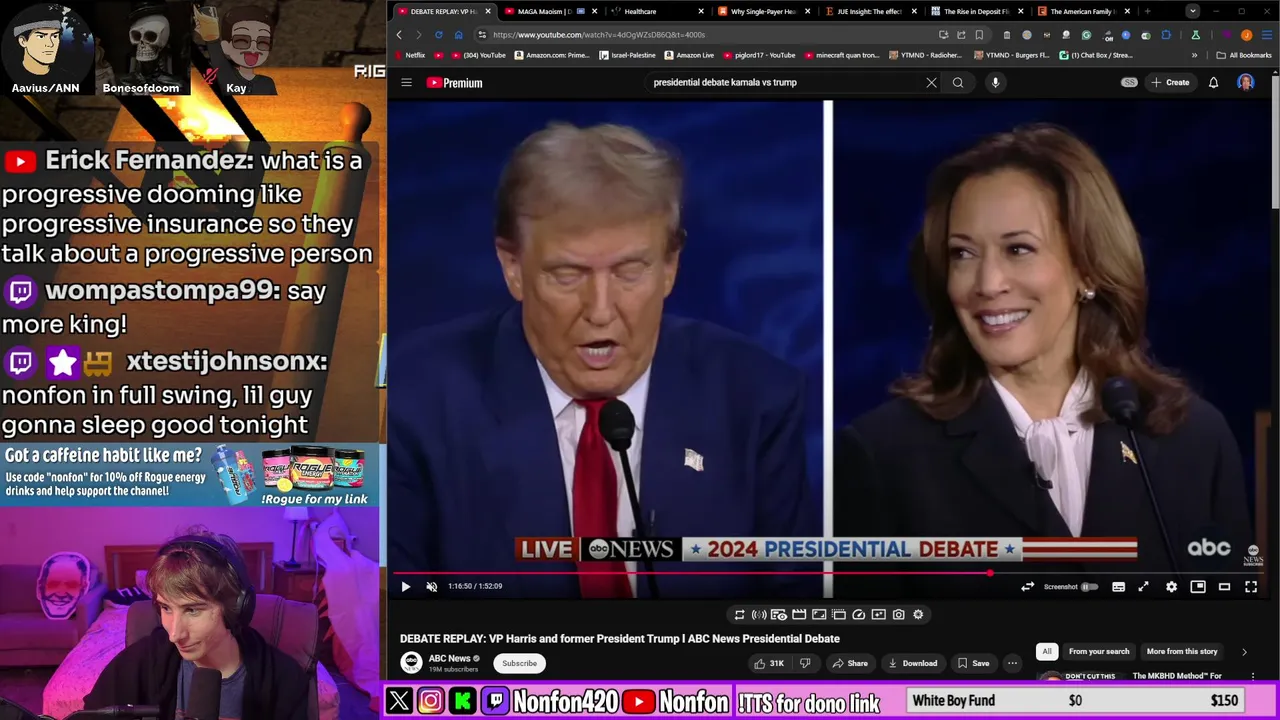The width and height of the screenshot is (1280, 720).
Task: Run search with magnifier icon
Action: (958, 83)
